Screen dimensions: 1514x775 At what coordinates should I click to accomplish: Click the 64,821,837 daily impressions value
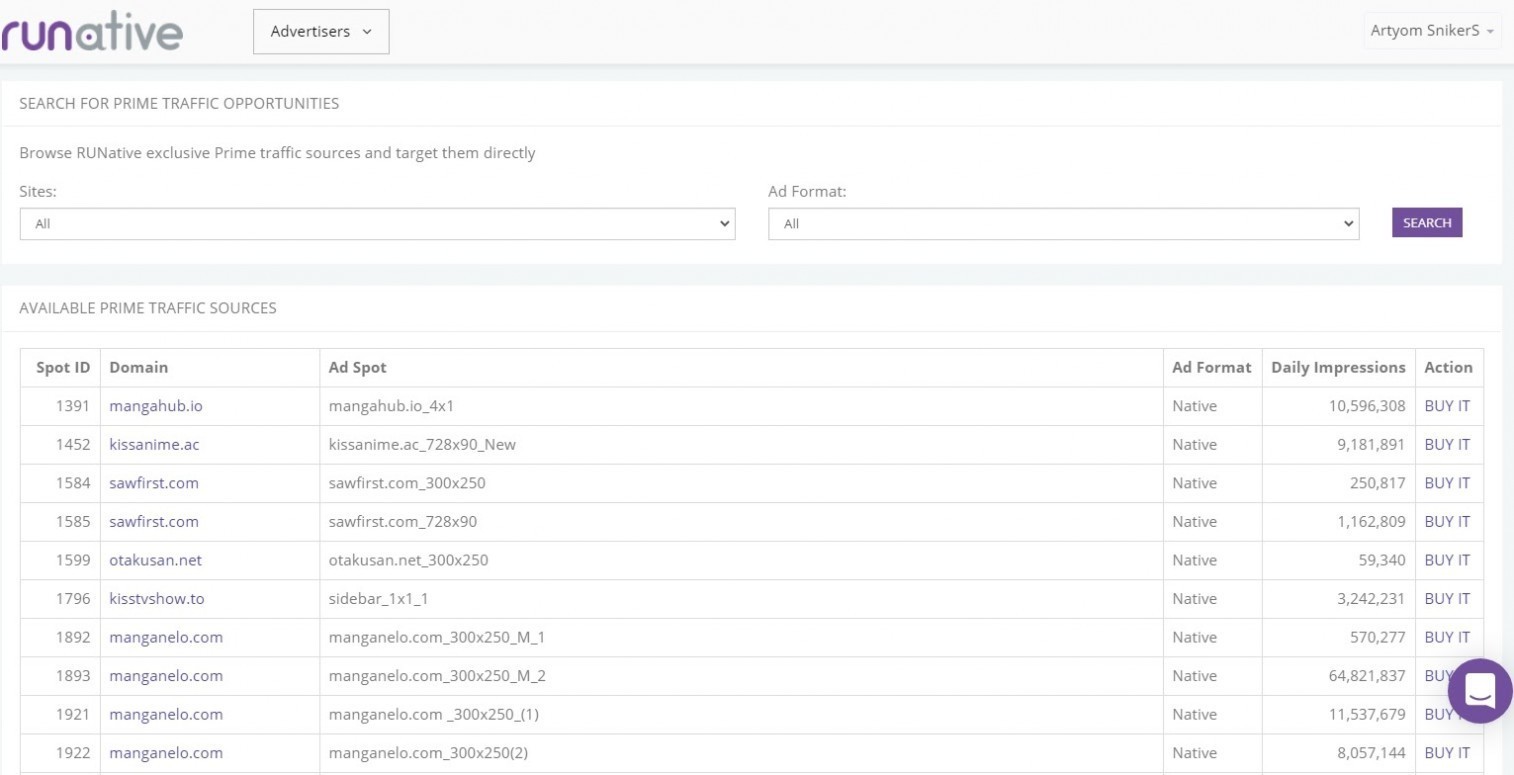point(1367,676)
